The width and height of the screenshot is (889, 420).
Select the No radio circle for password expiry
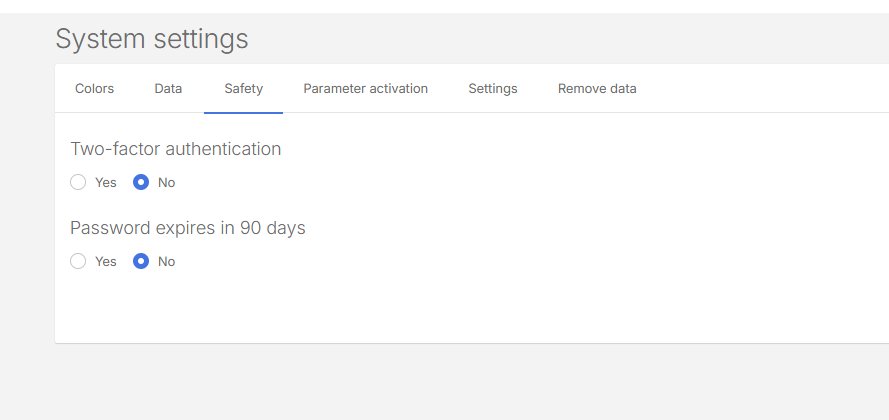(x=141, y=261)
